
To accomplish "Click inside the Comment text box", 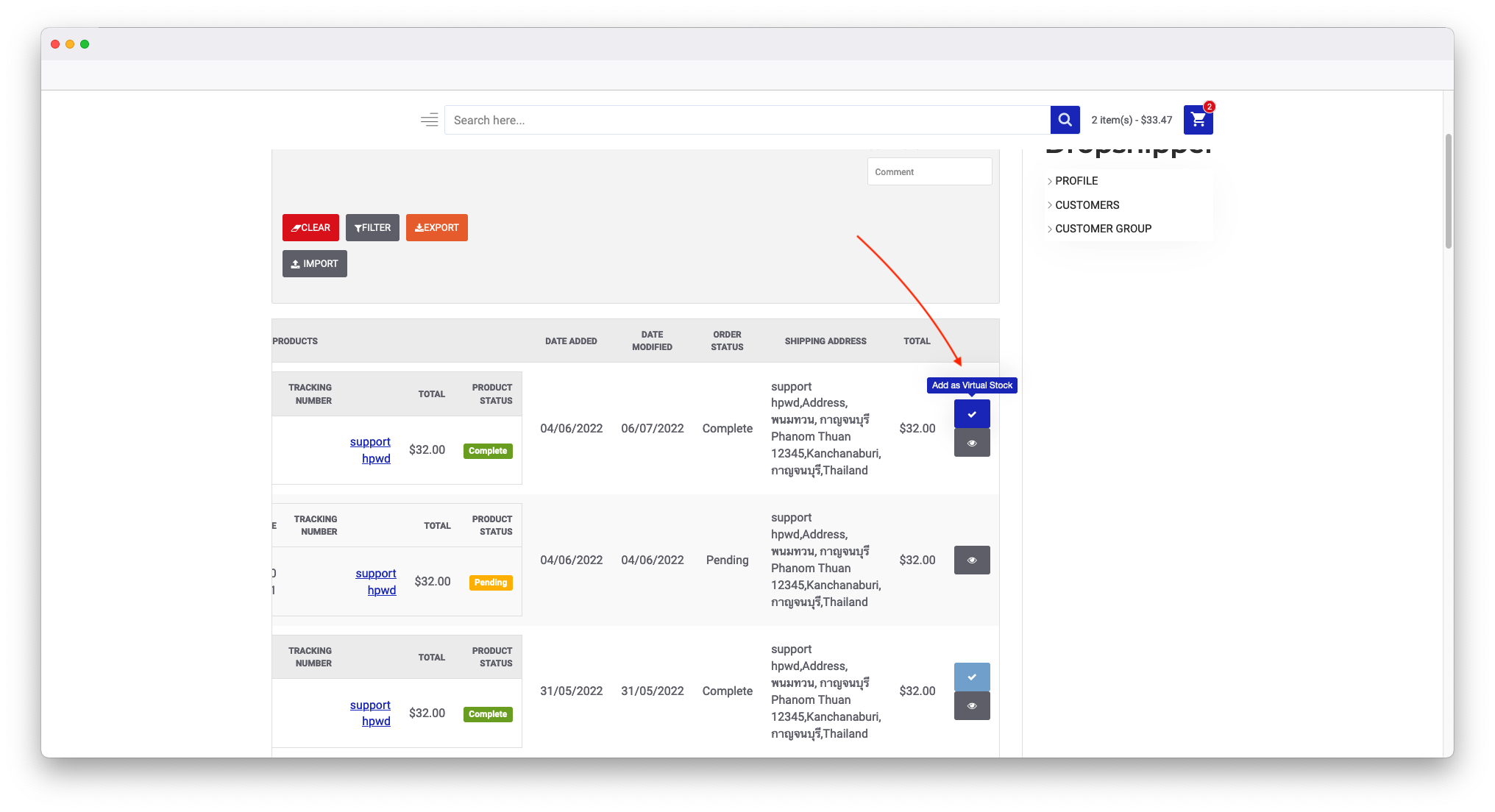I will 929,171.
